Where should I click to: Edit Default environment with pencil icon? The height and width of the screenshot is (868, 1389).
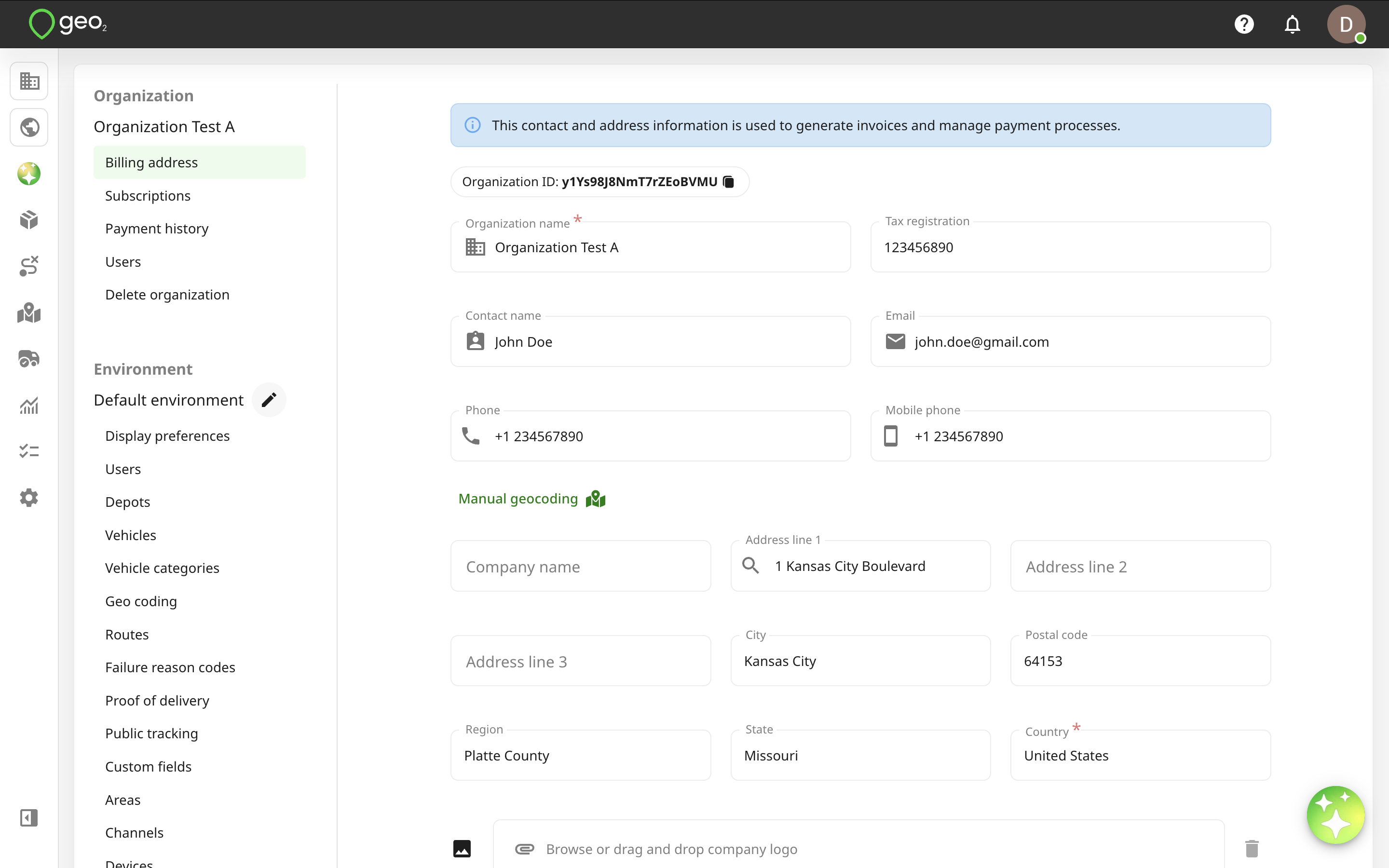(269, 400)
